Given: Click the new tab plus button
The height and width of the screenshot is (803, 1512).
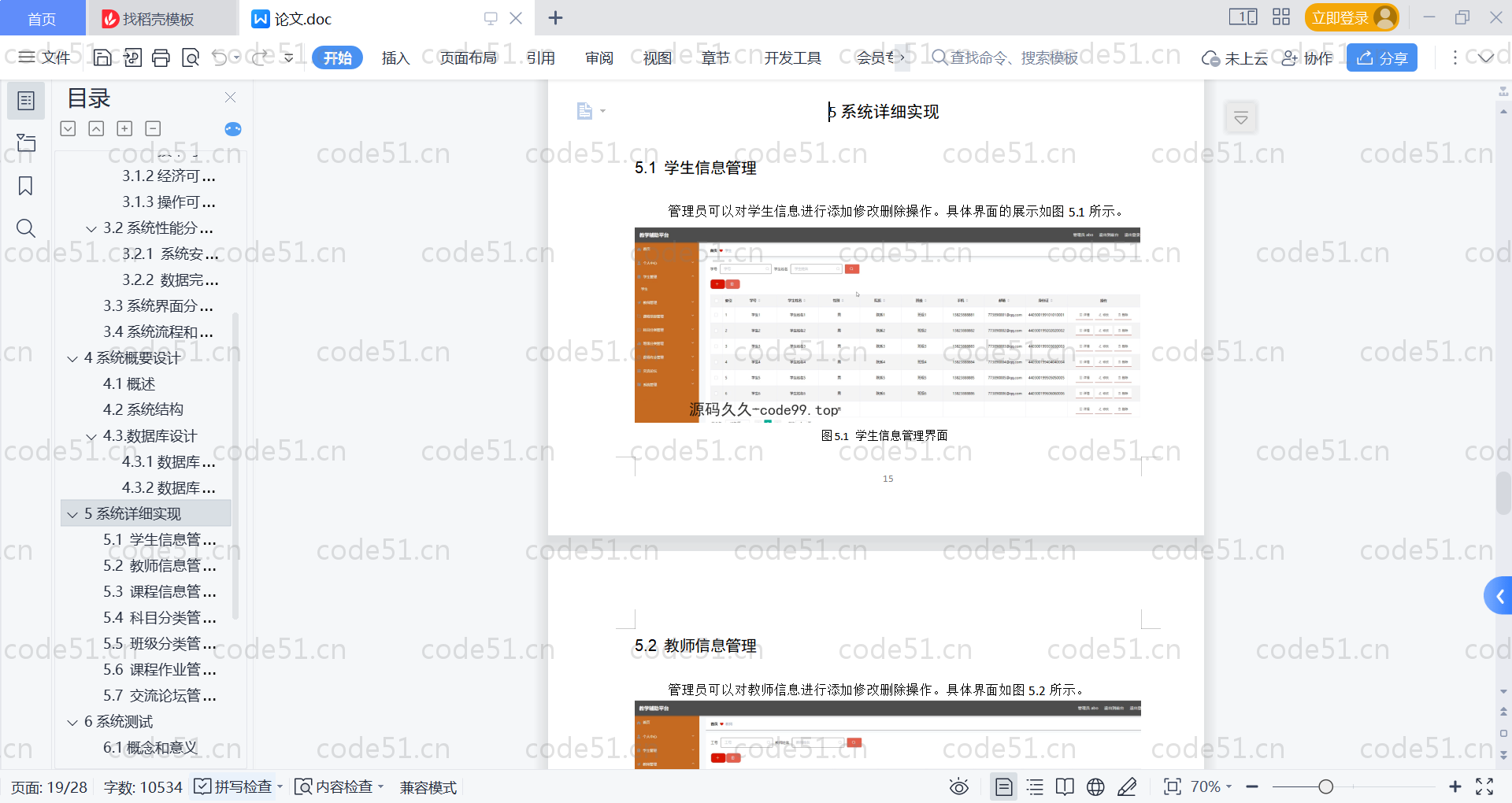Looking at the screenshot, I should pos(555,17).
